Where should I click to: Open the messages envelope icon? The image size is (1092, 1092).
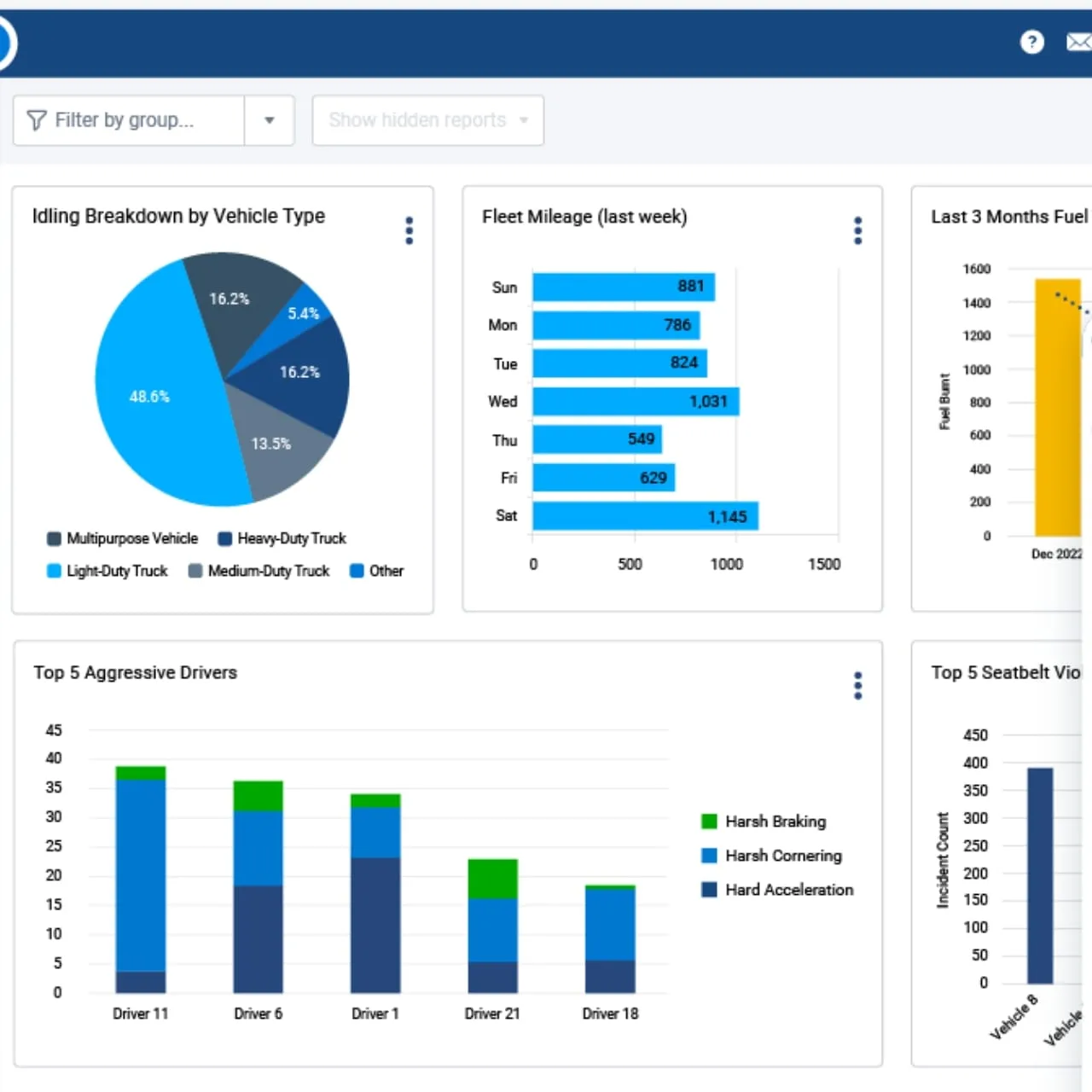1080,42
